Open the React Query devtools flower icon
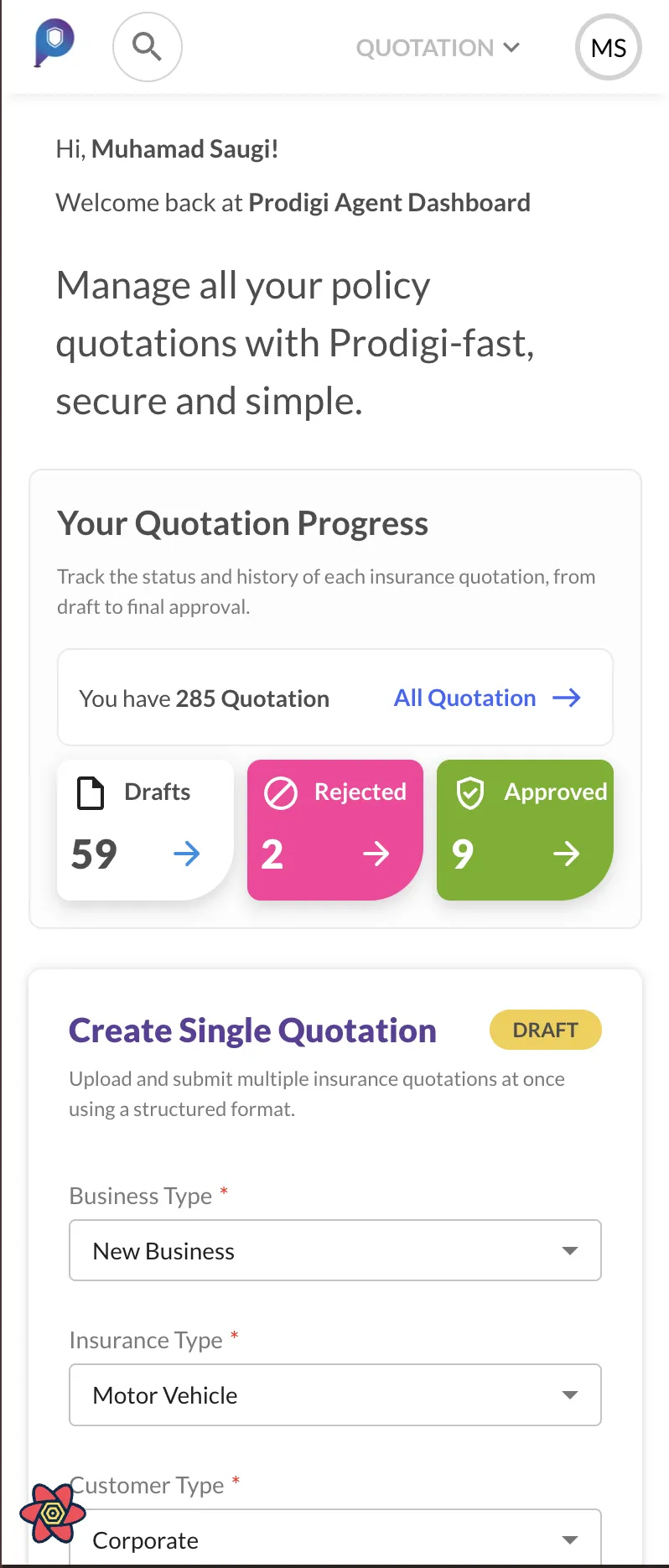The width and height of the screenshot is (669, 1568). 52,1513
